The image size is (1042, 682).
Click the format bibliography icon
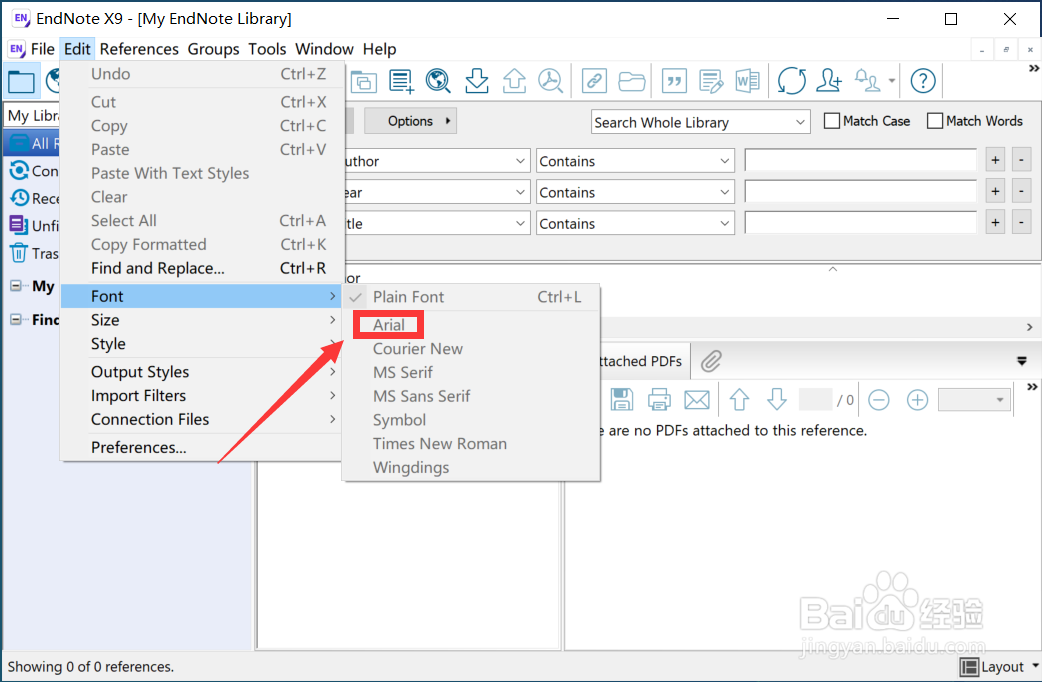[x=711, y=81]
